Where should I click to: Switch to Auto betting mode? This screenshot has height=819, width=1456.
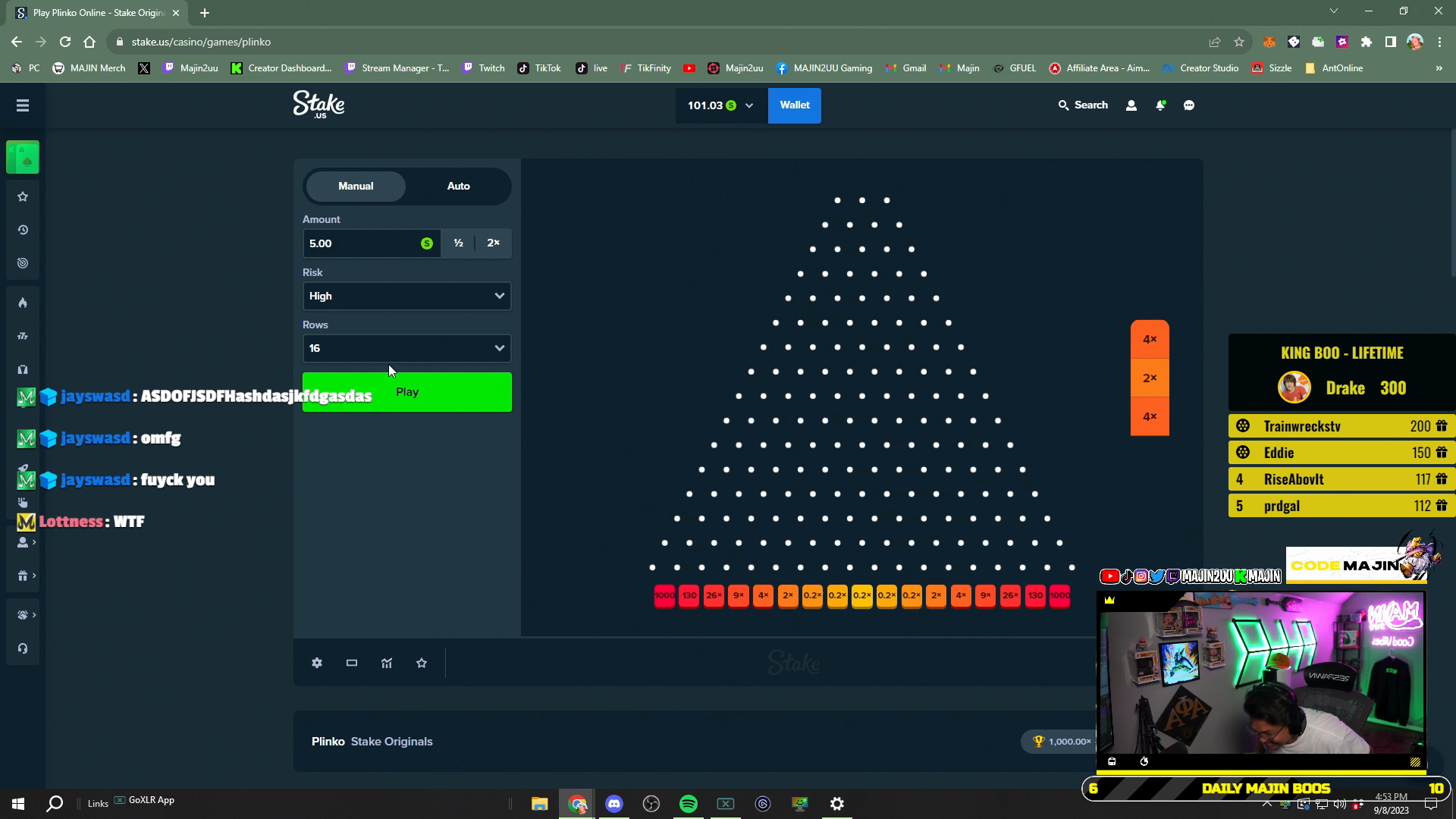[459, 187]
